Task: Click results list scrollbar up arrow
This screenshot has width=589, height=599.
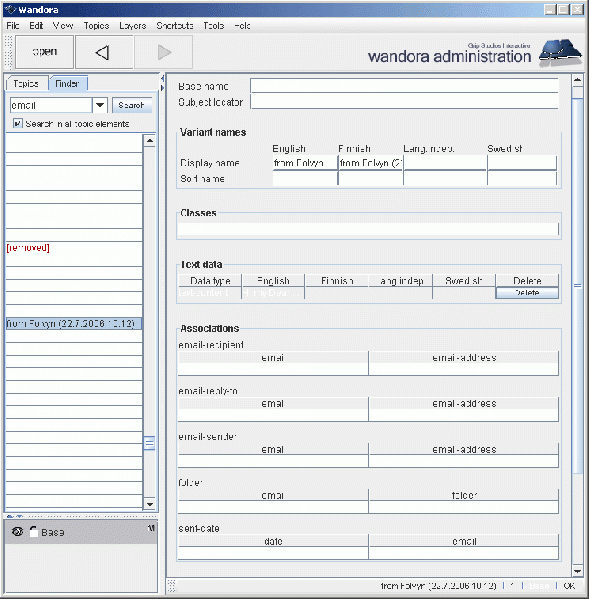Action: point(150,141)
